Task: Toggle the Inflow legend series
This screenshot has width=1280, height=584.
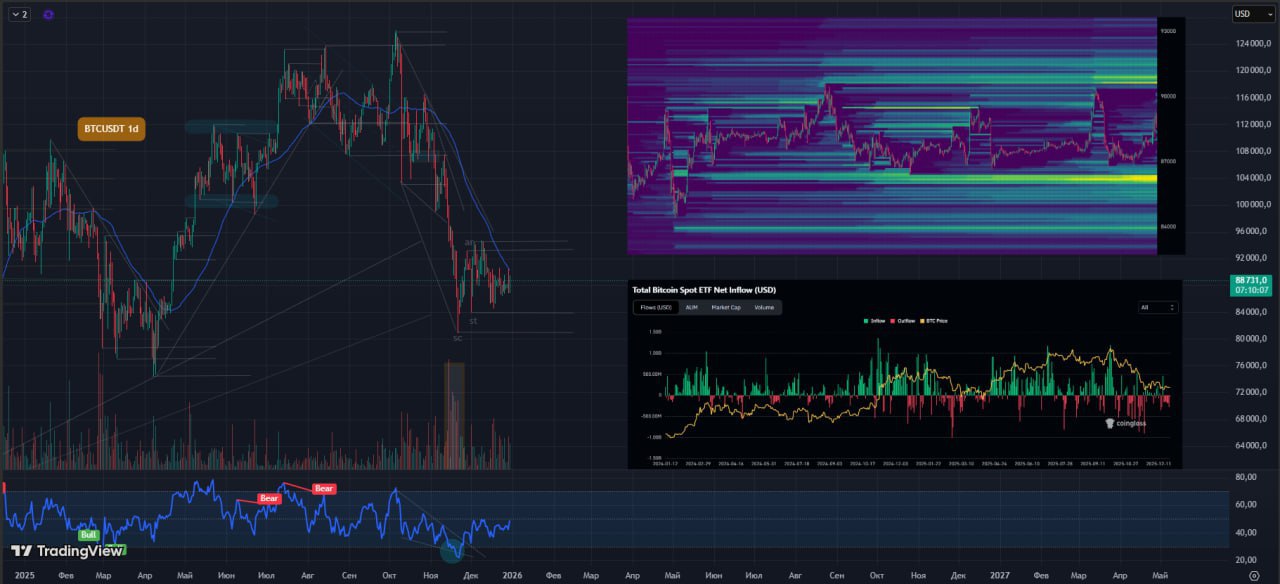Action: point(875,321)
